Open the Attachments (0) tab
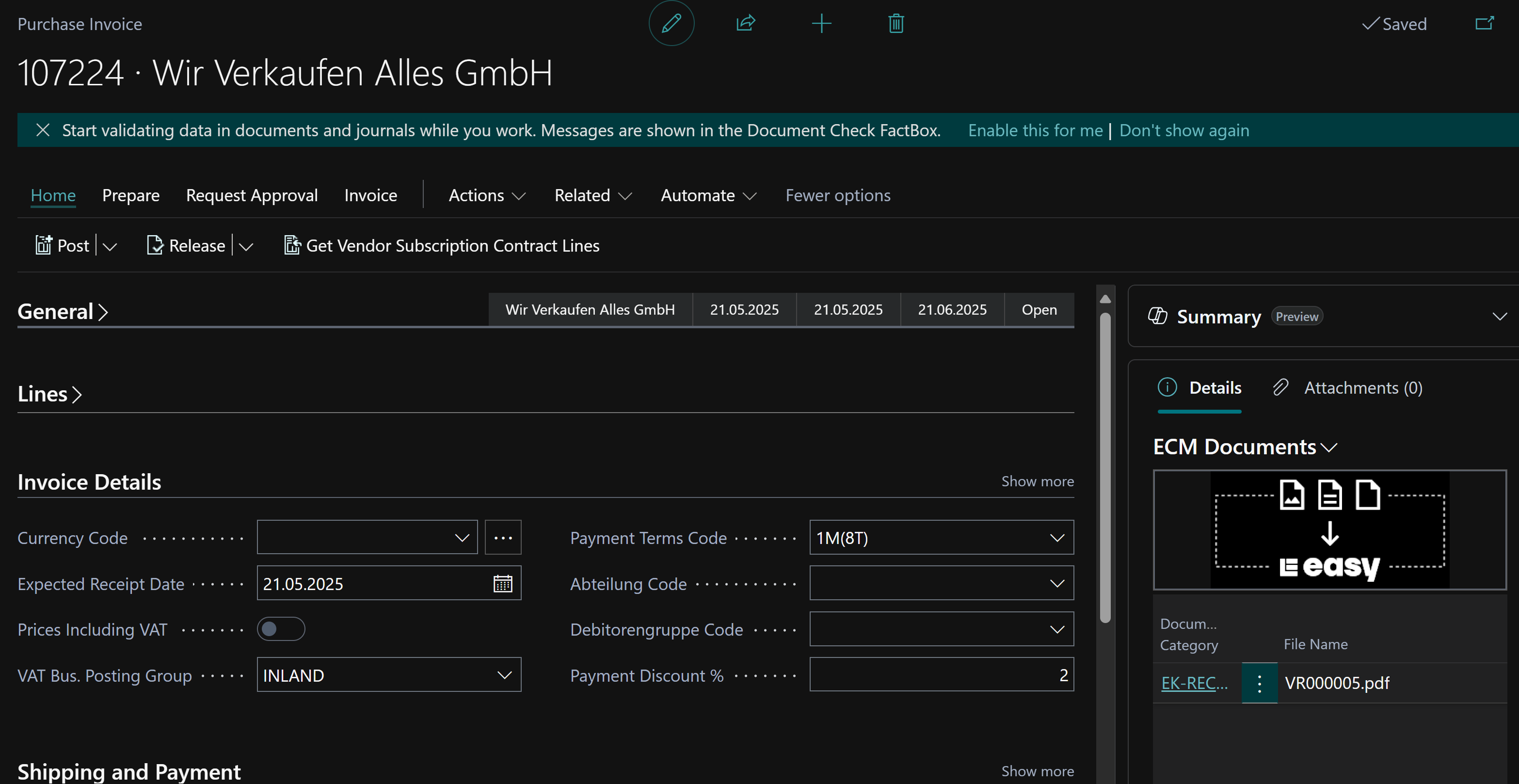The height and width of the screenshot is (784, 1519). 1348,388
